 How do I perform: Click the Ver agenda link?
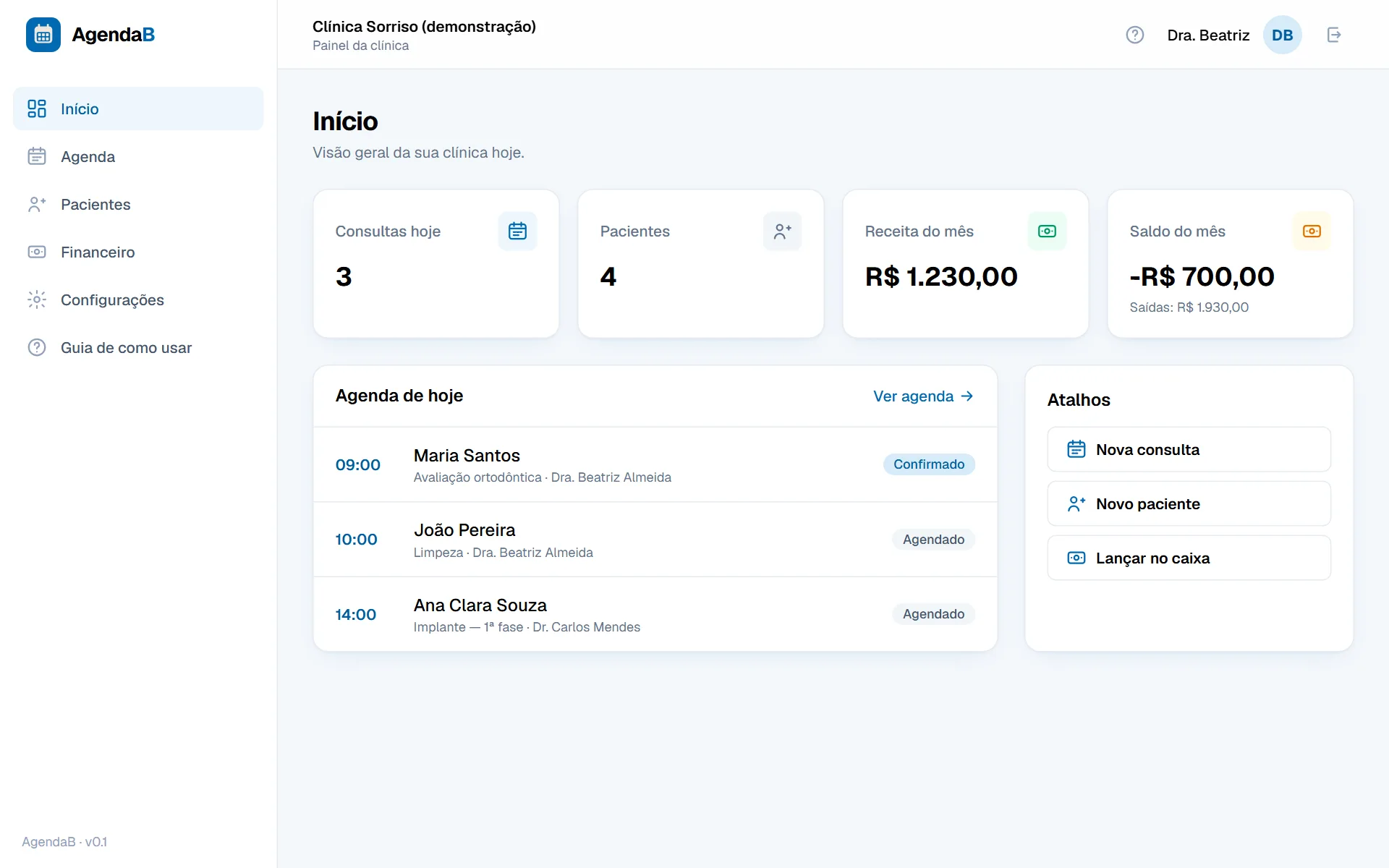pos(923,396)
